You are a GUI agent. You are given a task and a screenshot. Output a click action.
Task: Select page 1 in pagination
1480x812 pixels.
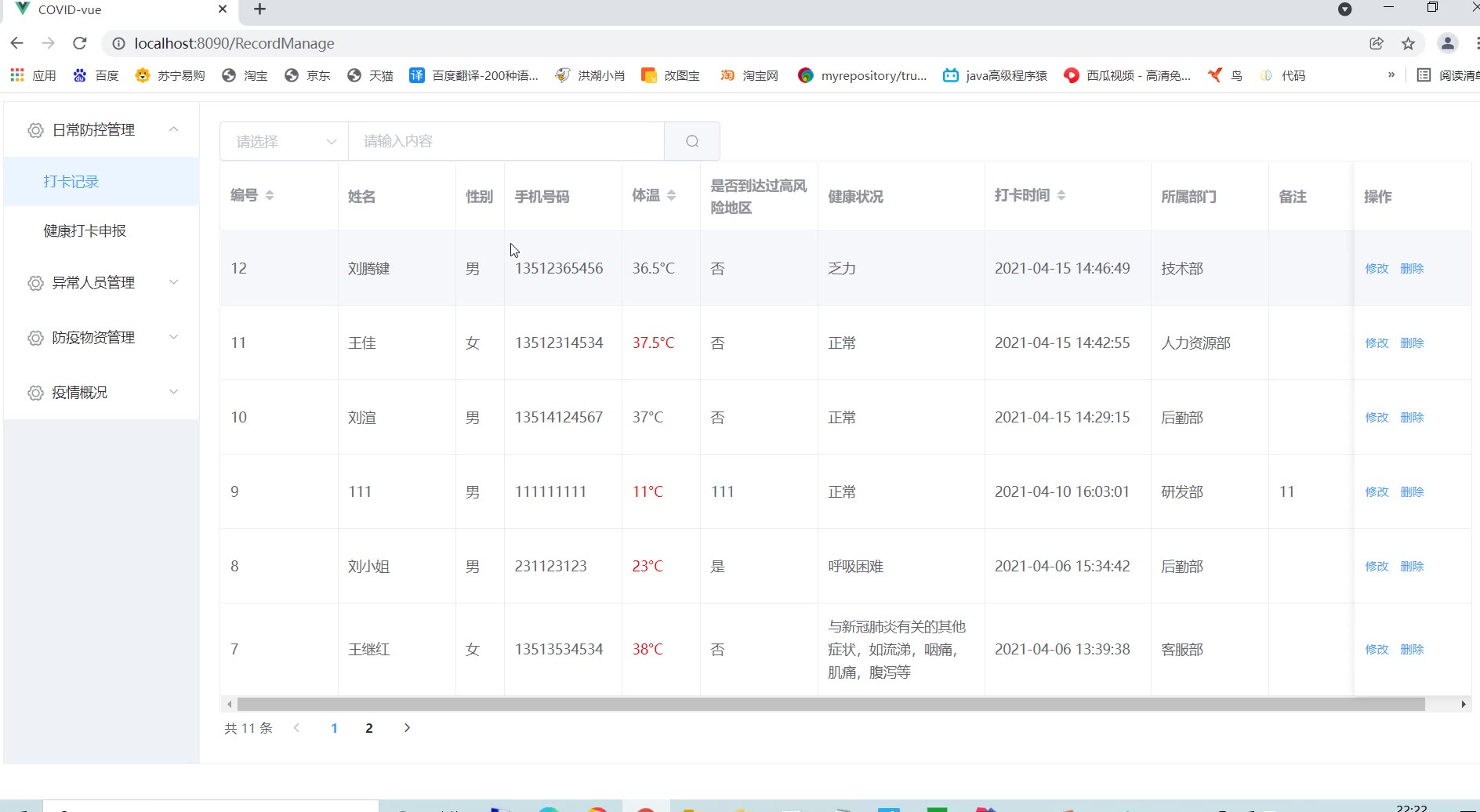pos(335,728)
